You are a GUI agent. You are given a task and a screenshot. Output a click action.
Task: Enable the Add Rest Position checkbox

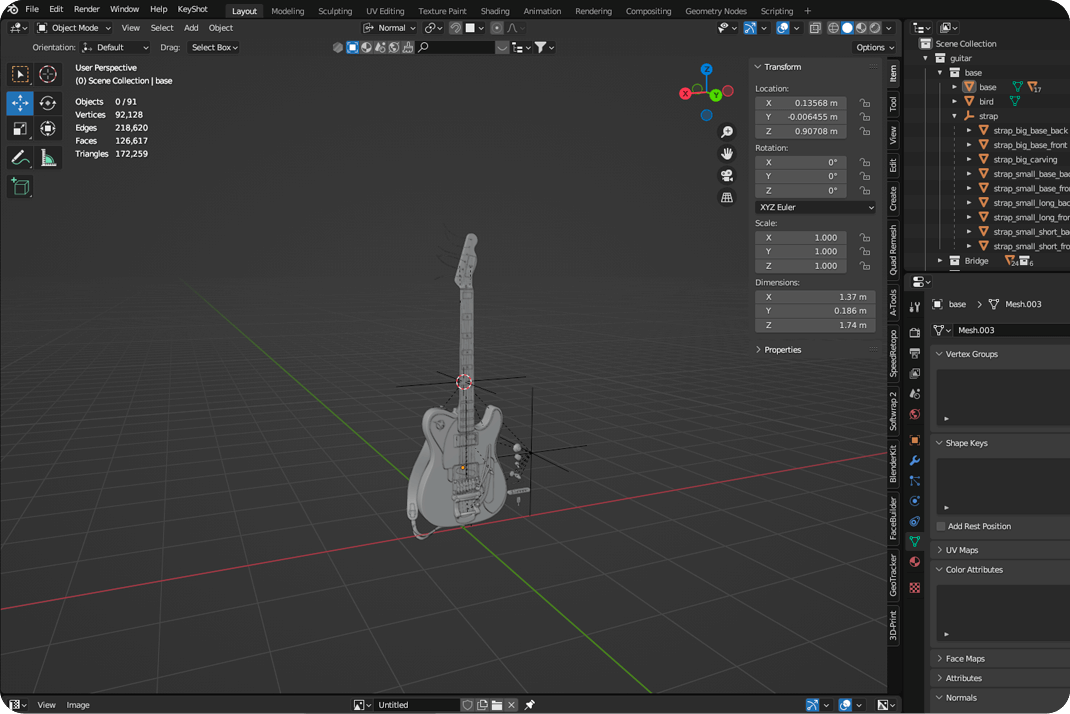[941, 526]
